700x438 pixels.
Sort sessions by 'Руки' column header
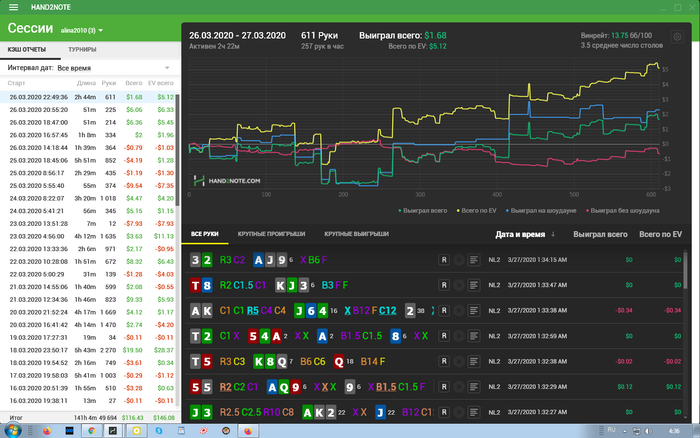click(x=108, y=83)
